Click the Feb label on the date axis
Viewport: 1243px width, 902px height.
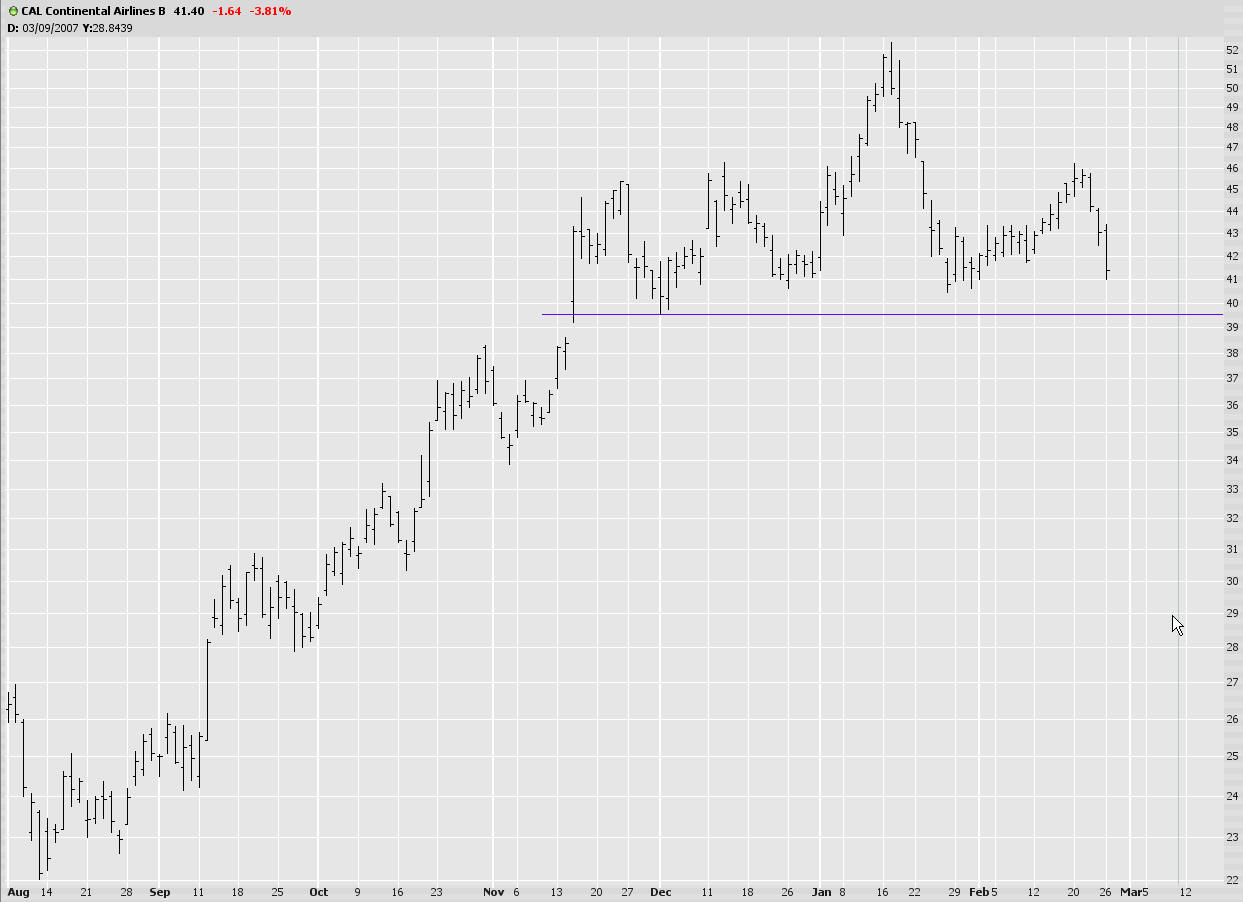coord(980,891)
